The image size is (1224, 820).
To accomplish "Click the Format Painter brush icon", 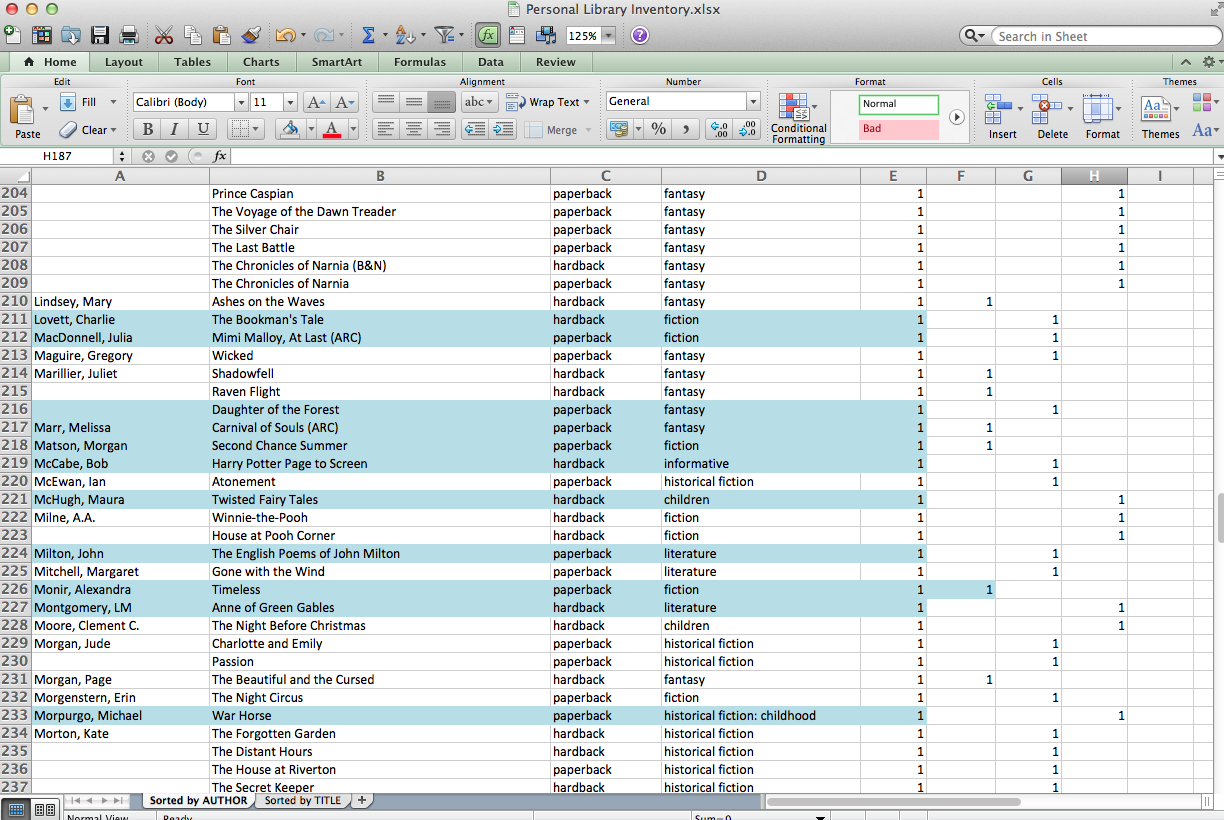I will pyautogui.click(x=251, y=36).
